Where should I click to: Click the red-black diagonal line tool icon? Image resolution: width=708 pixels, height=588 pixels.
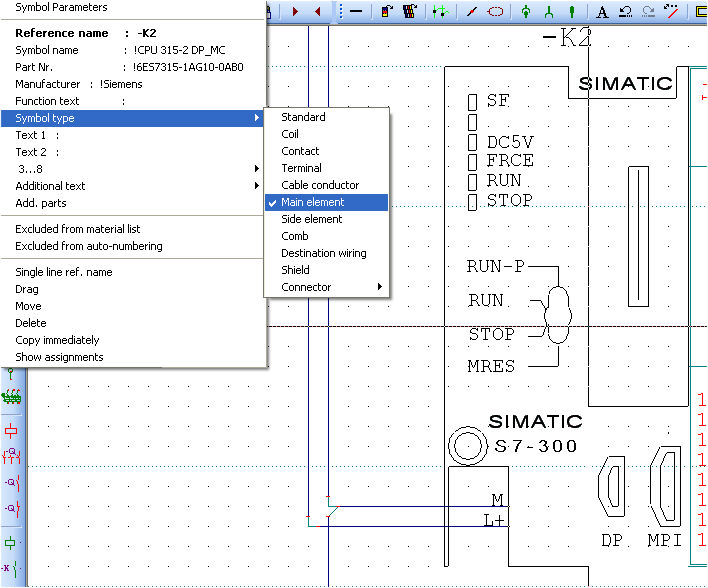click(472, 11)
